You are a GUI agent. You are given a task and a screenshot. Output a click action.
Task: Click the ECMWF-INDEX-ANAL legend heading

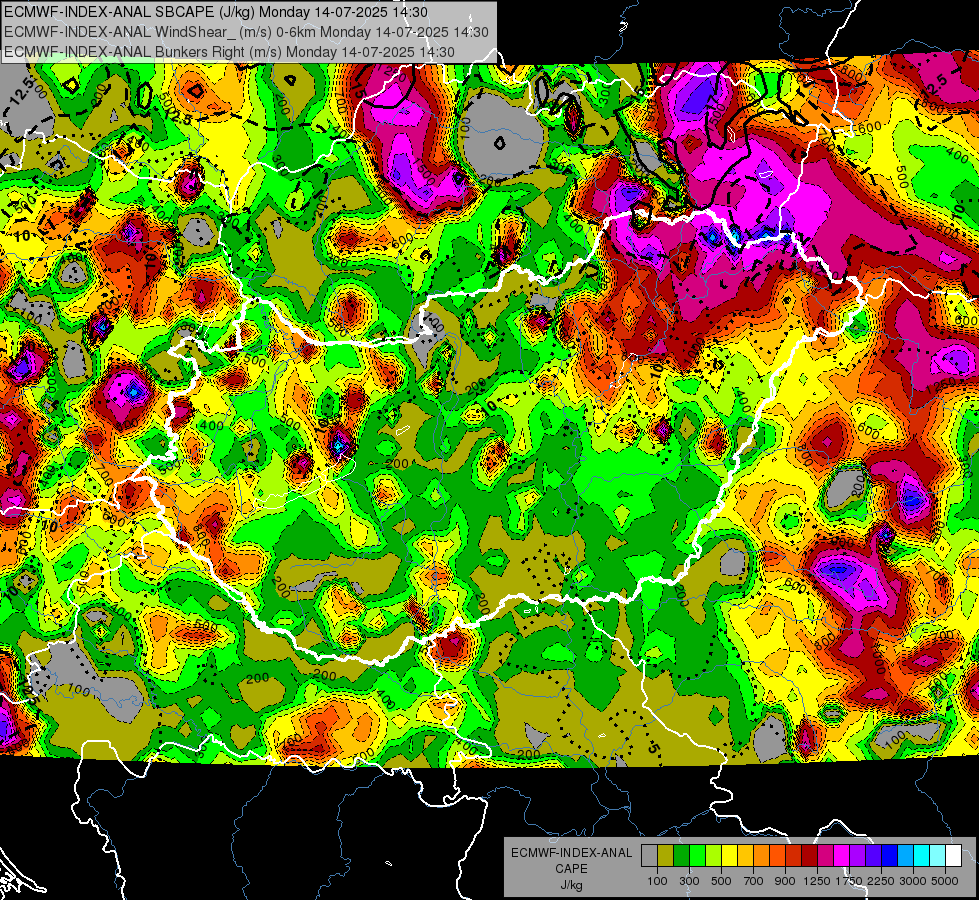571,853
